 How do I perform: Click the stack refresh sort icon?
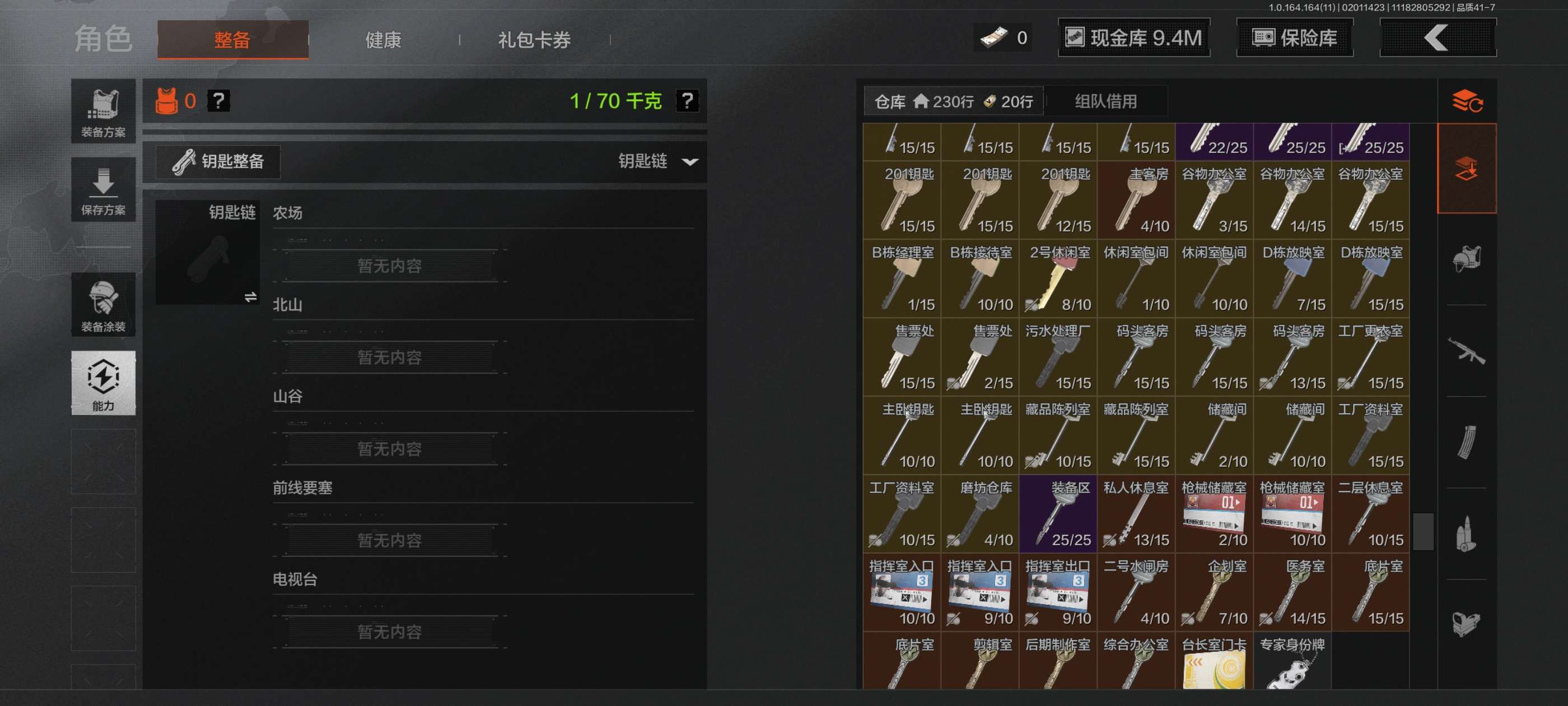(x=1467, y=101)
